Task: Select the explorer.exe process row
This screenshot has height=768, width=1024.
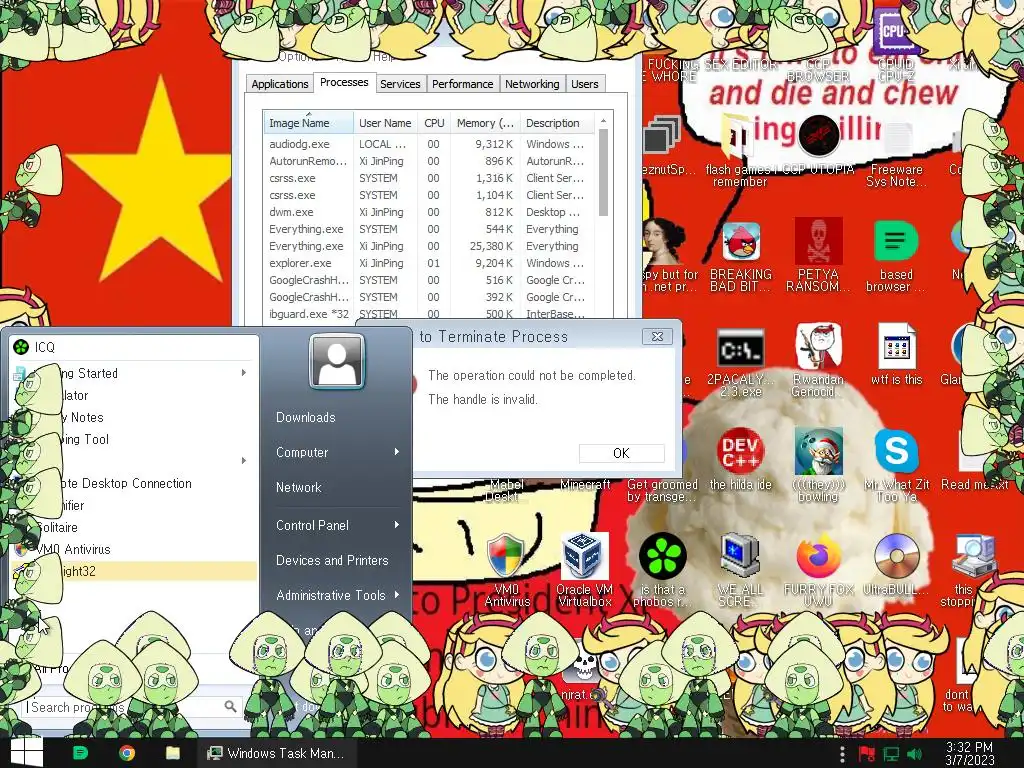Action: [x=429, y=263]
